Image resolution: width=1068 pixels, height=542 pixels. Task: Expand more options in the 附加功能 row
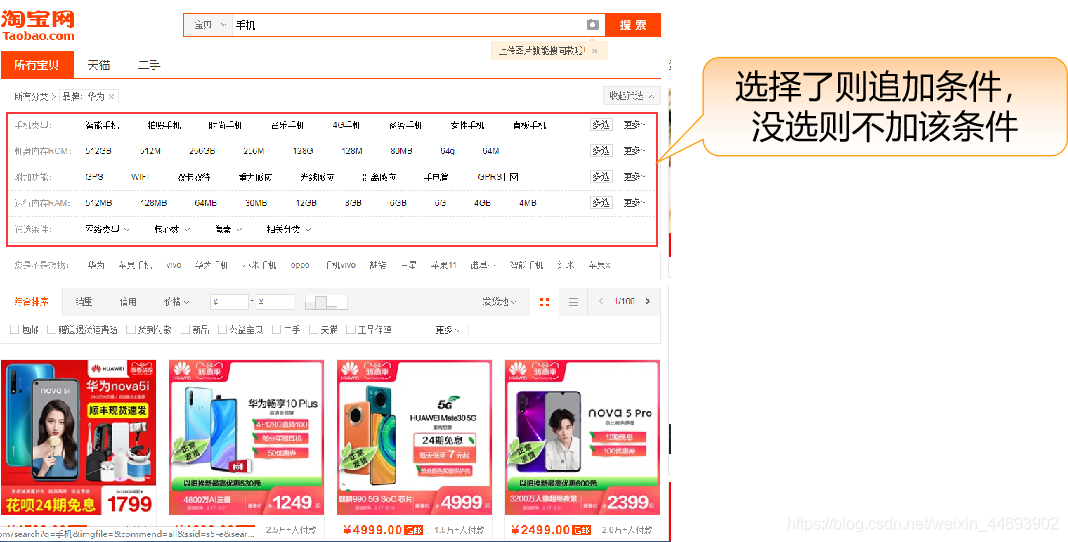click(634, 176)
